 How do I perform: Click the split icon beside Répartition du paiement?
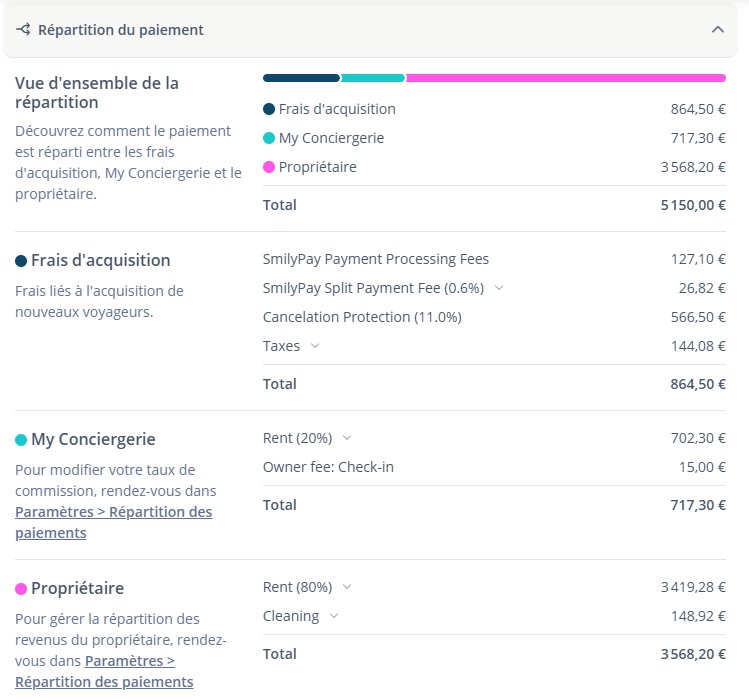(23, 30)
